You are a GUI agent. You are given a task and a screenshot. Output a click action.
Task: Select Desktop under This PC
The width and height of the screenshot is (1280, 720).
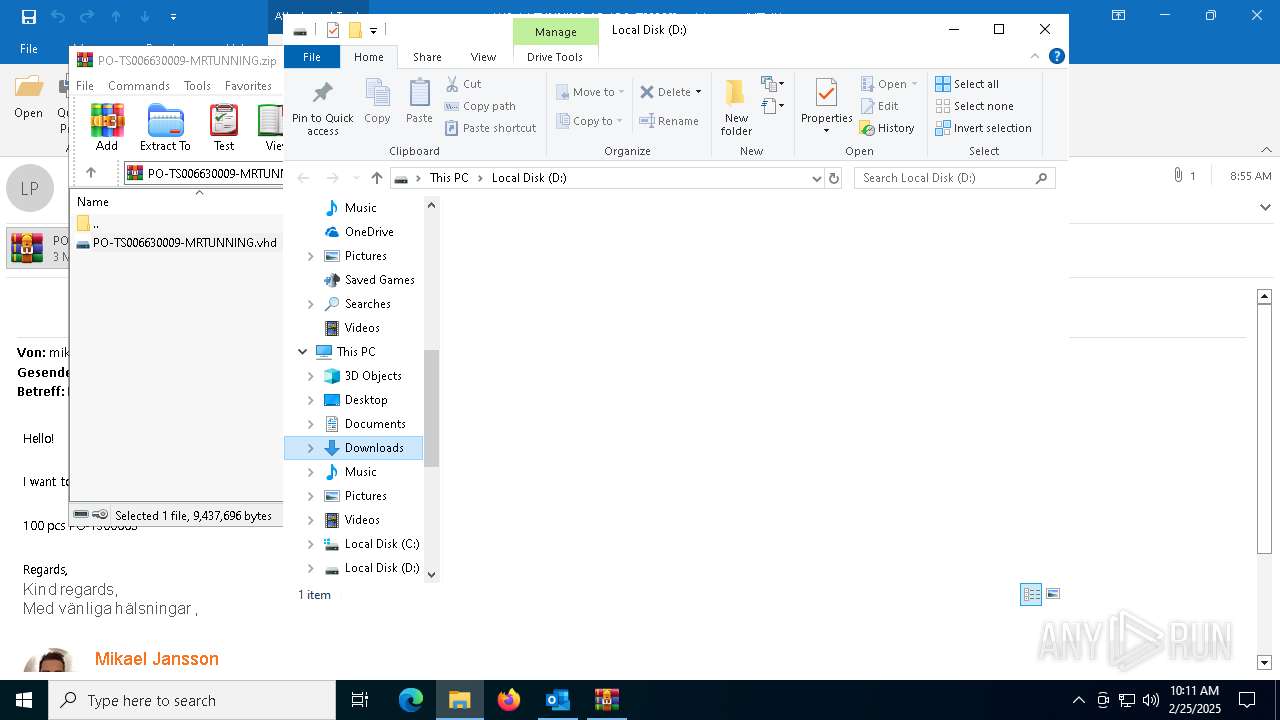click(366, 400)
